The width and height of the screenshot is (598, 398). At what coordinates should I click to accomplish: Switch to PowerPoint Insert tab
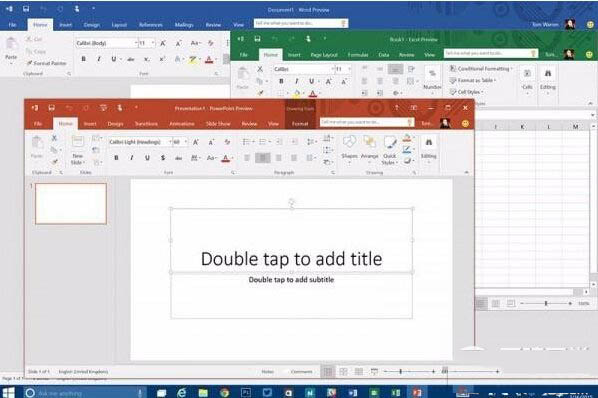click(x=90, y=124)
